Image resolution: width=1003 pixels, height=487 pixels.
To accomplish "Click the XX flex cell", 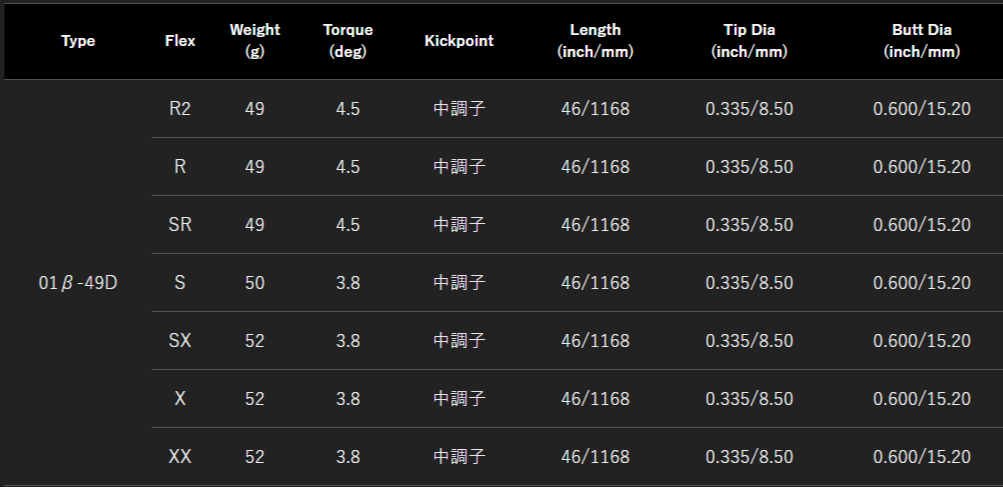I will point(180,457).
